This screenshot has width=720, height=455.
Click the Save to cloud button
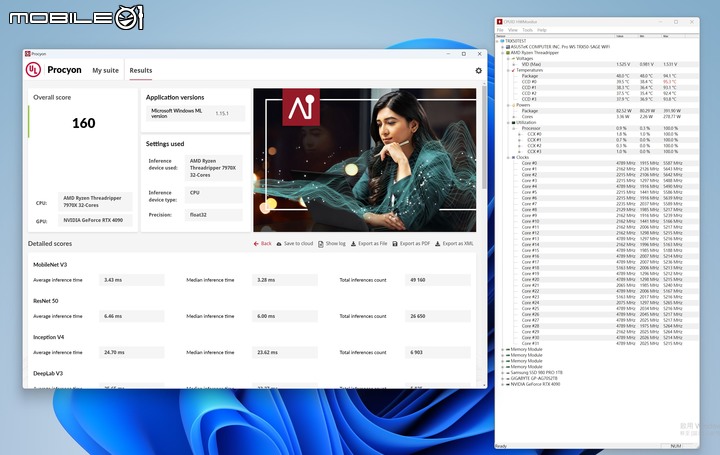point(295,244)
